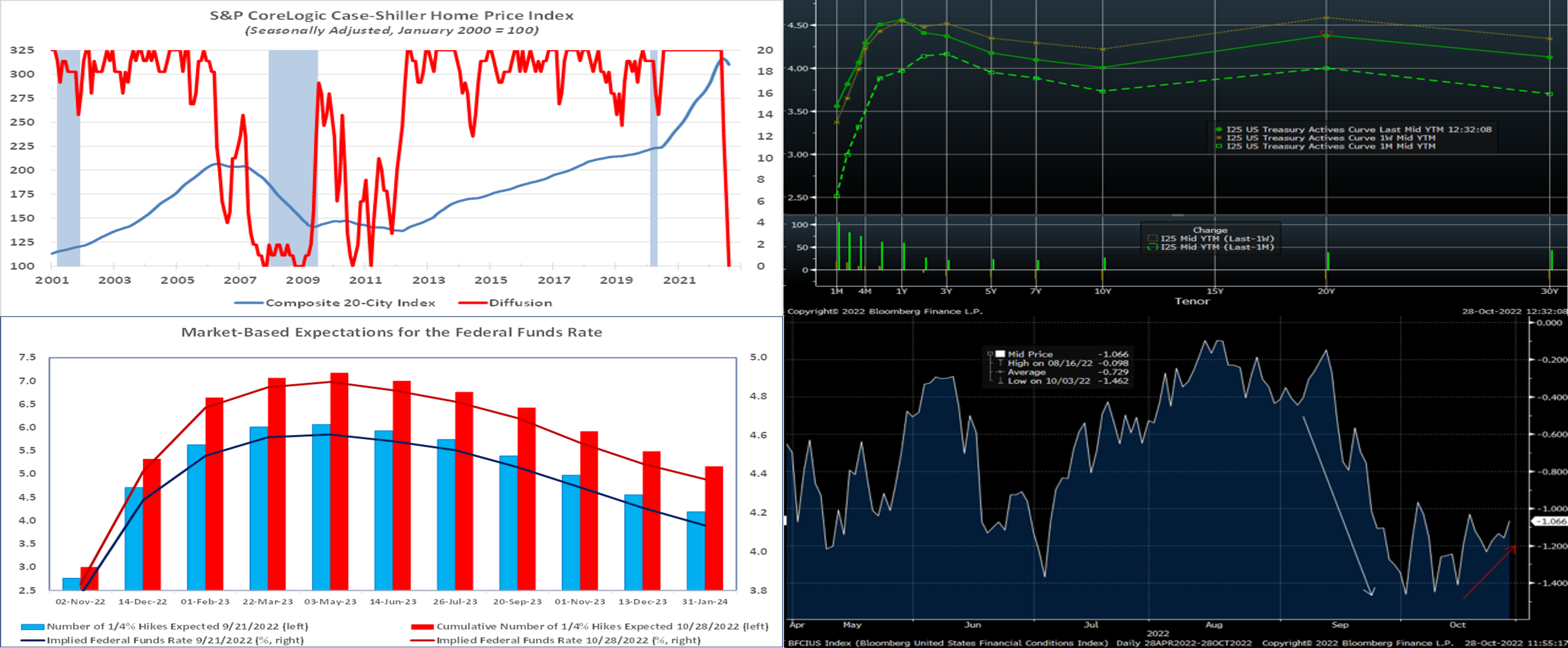This screenshot has width=1568, height=648.
Task: Click green dot for Last Mid YTM legend
Action: [1219, 130]
